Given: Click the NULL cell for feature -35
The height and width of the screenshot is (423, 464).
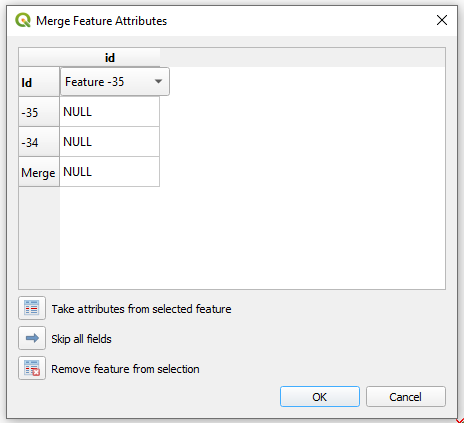Looking at the screenshot, I should pyautogui.click(x=110, y=112).
